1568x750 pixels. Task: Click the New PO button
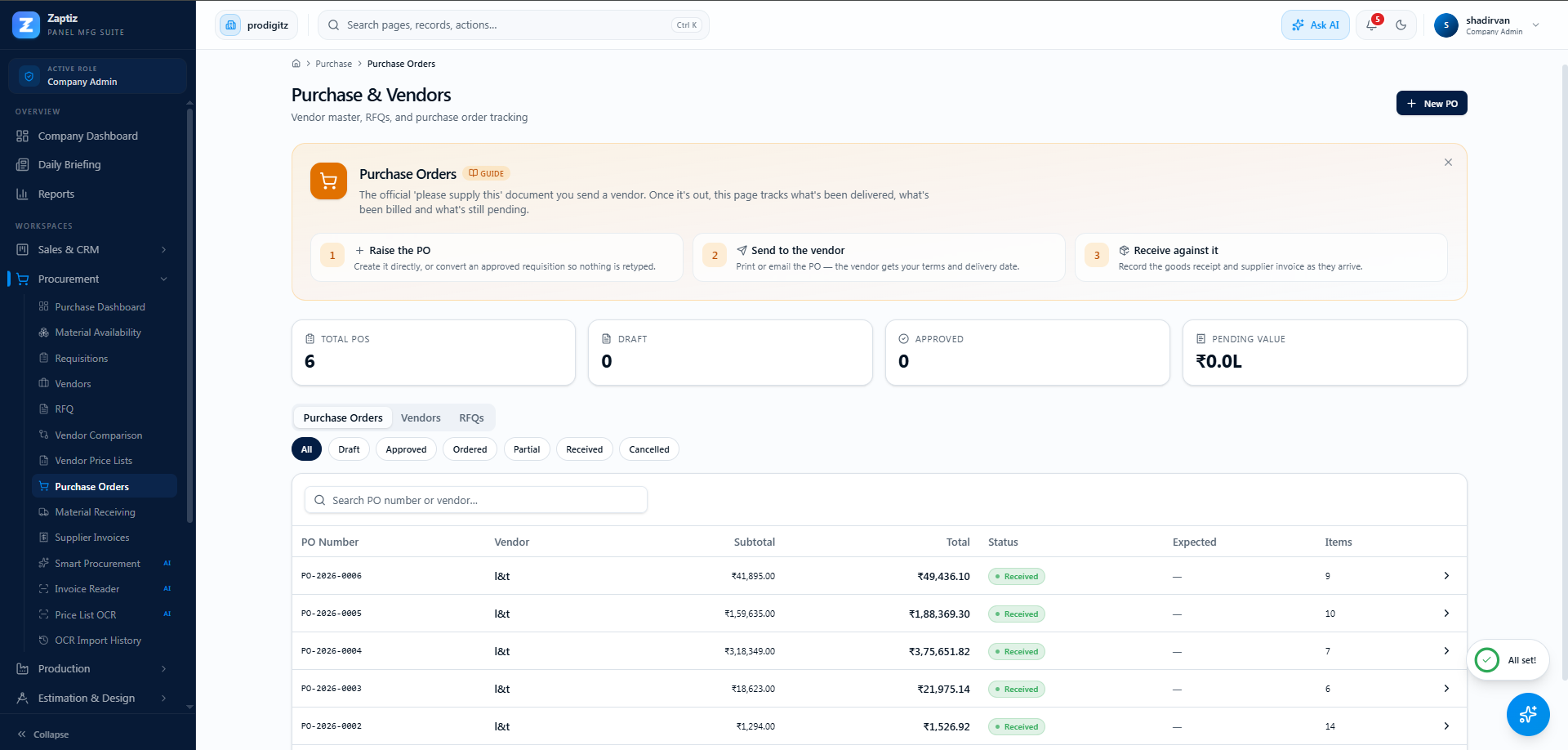point(1432,103)
